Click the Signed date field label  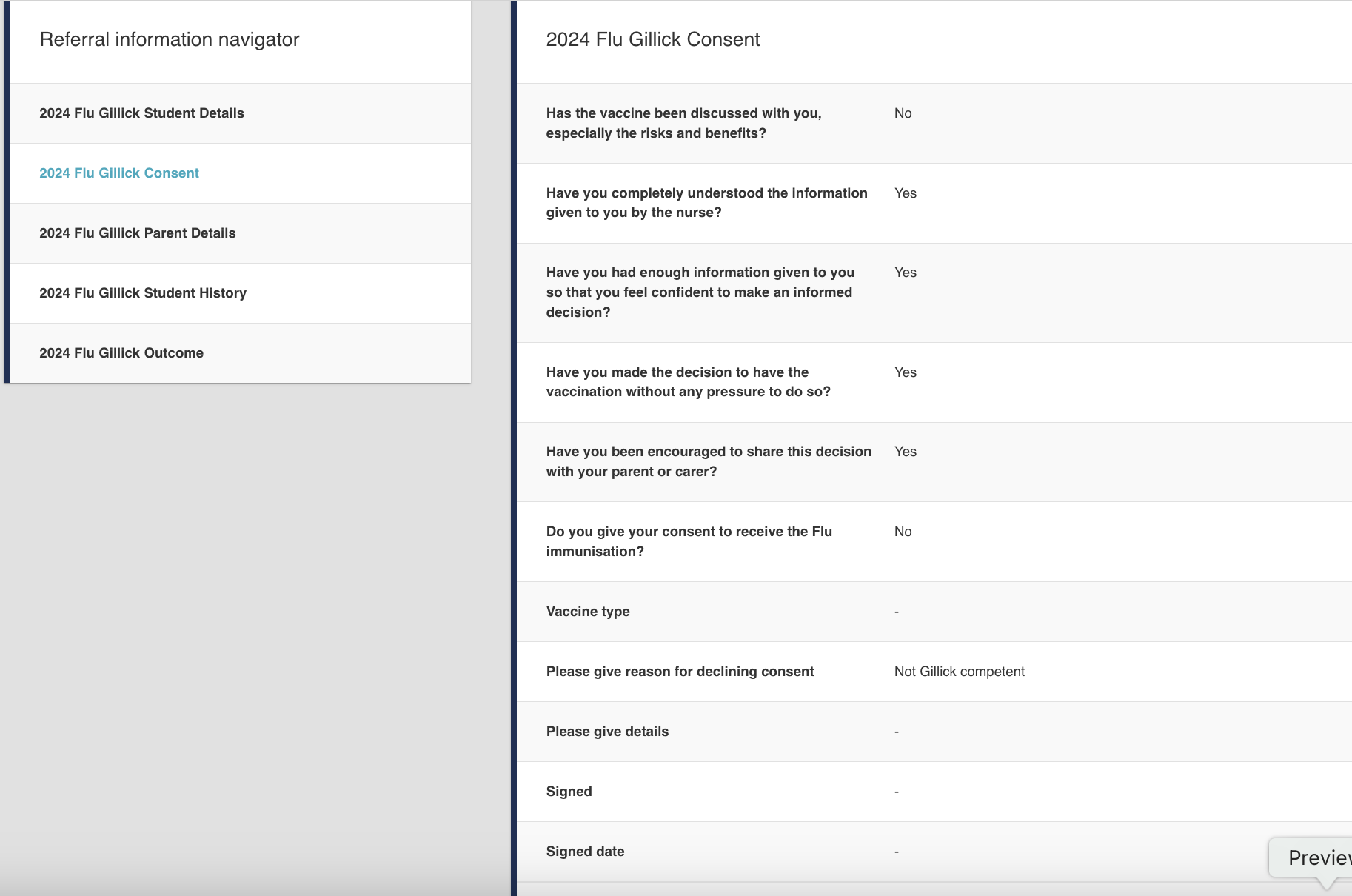pyautogui.click(x=585, y=852)
